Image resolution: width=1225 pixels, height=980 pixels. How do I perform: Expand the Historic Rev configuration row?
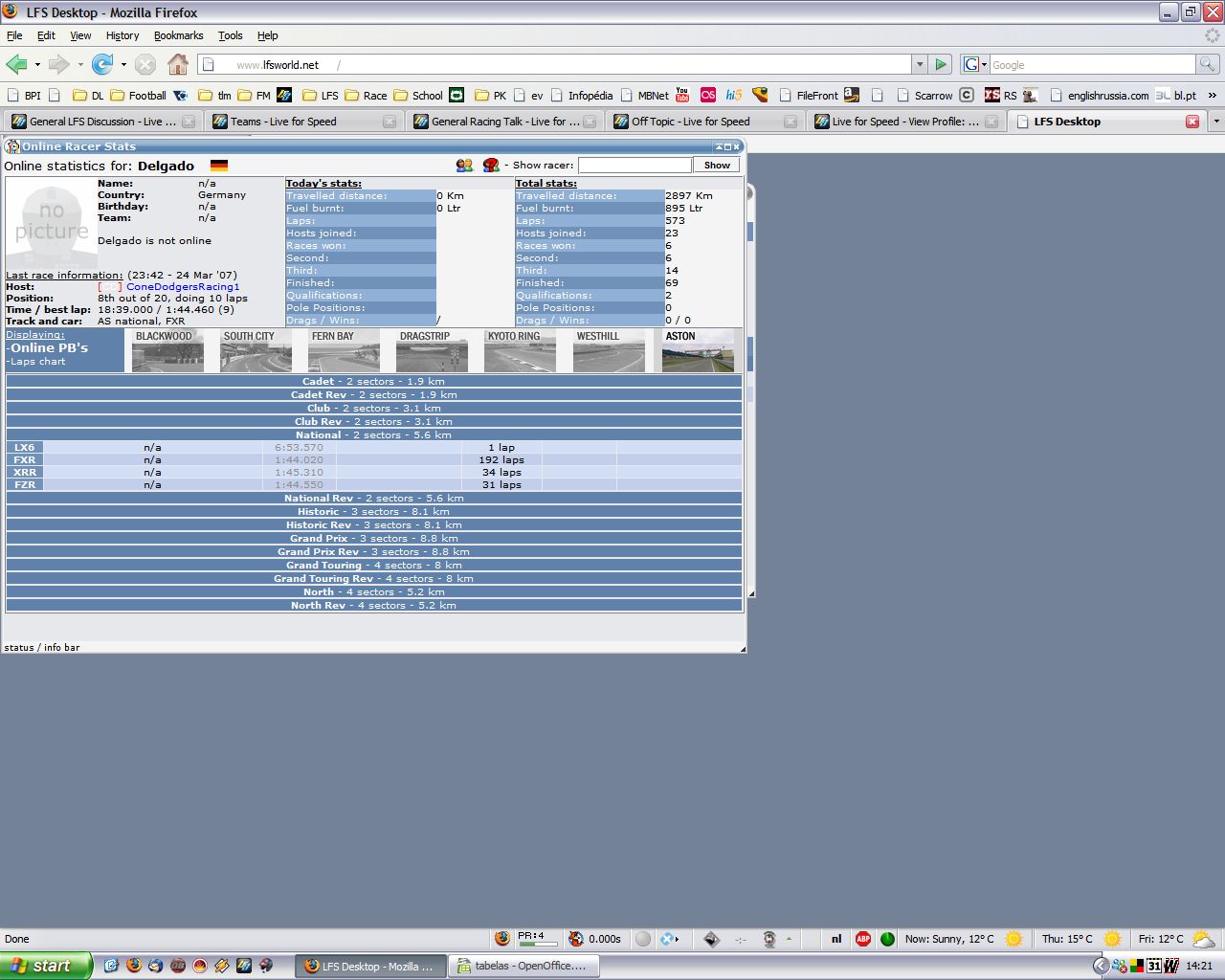[x=374, y=524]
